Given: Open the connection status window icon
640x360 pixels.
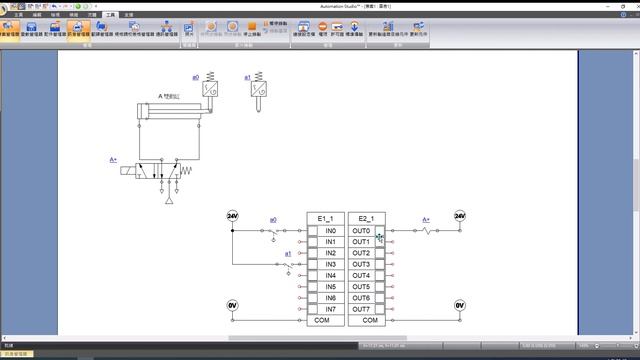Looking at the screenshot, I should (304, 29).
